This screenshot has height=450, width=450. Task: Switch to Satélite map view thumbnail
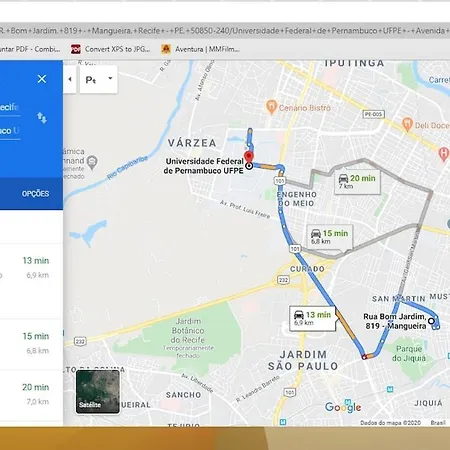pos(98,392)
